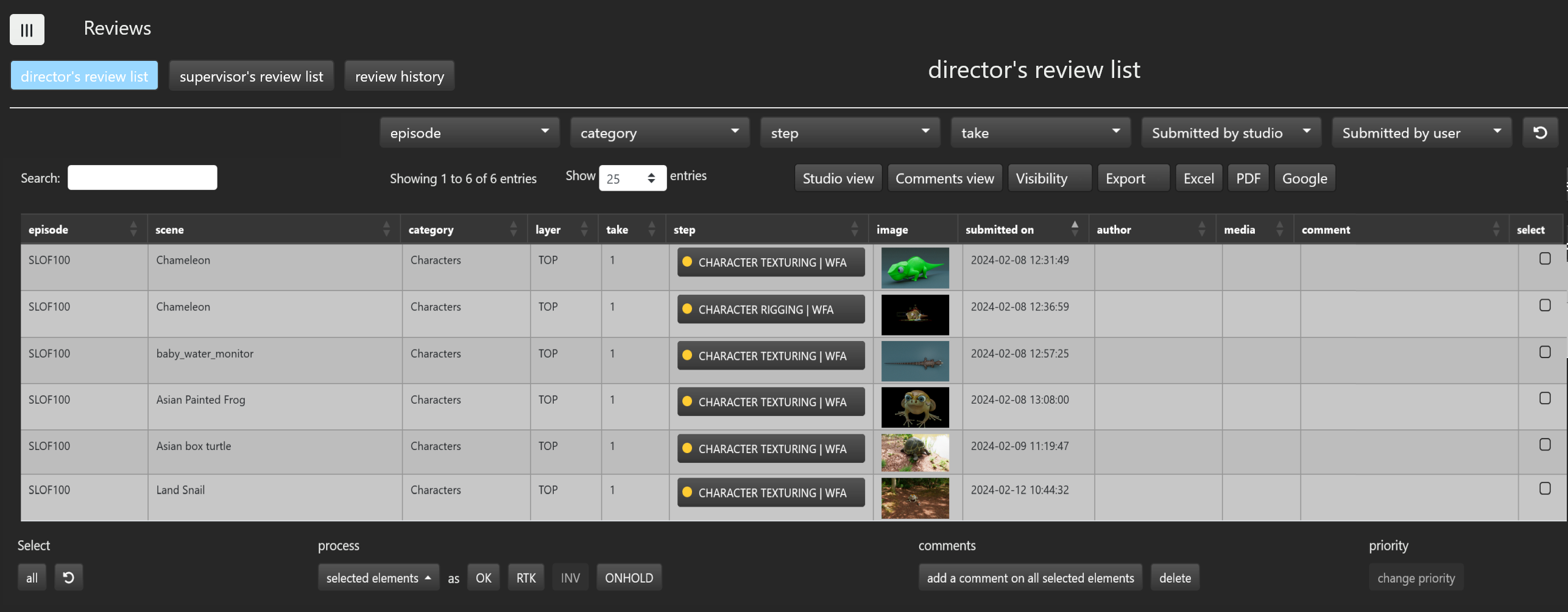1568x612 pixels.
Task: Click the Comments view button
Action: [944, 178]
